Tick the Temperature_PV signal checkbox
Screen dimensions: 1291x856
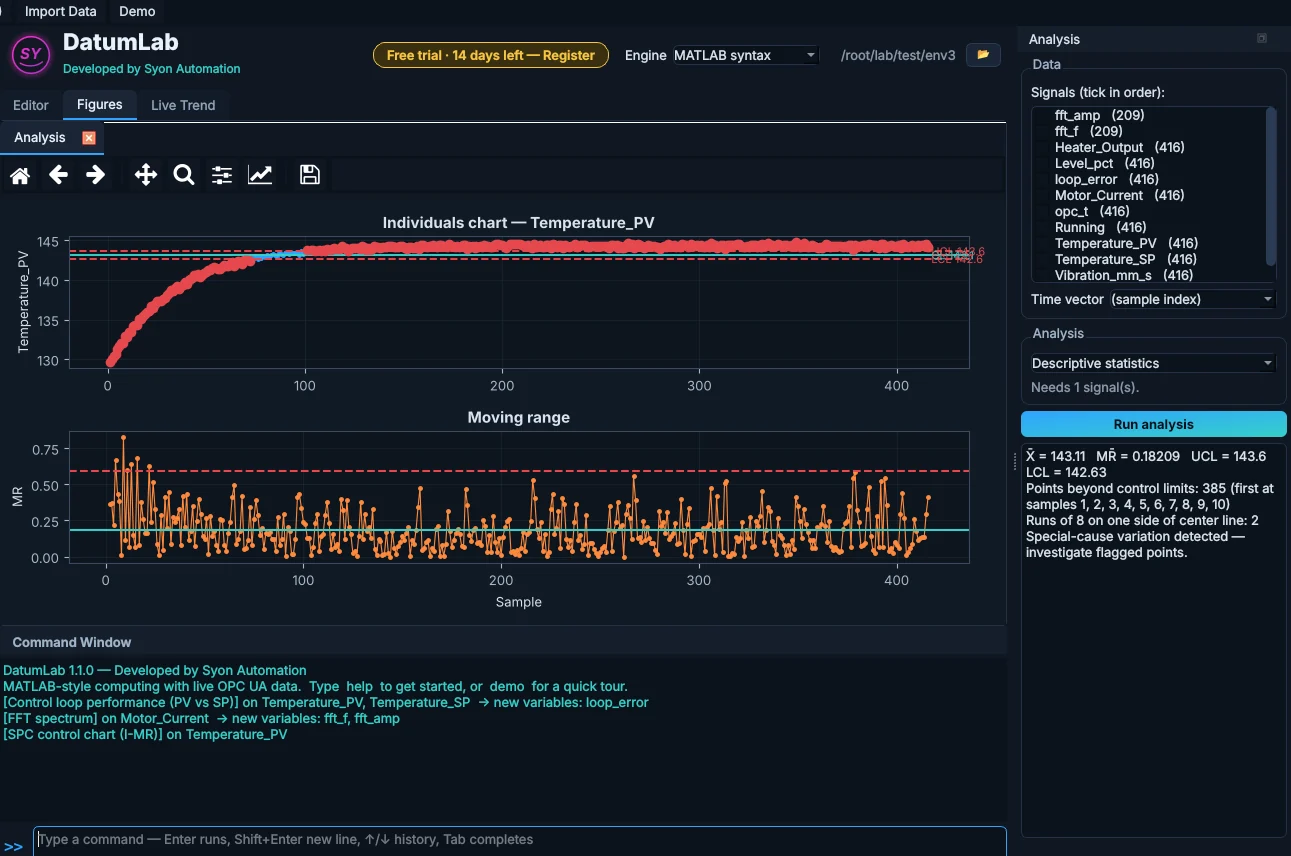pyautogui.click(x=1044, y=243)
